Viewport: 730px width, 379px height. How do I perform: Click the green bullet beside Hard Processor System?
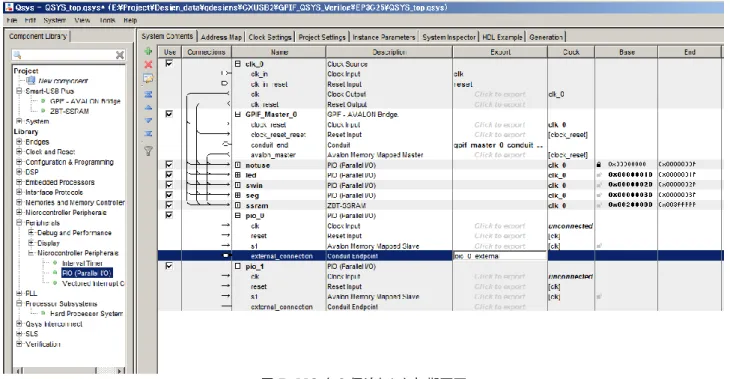(43, 313)
